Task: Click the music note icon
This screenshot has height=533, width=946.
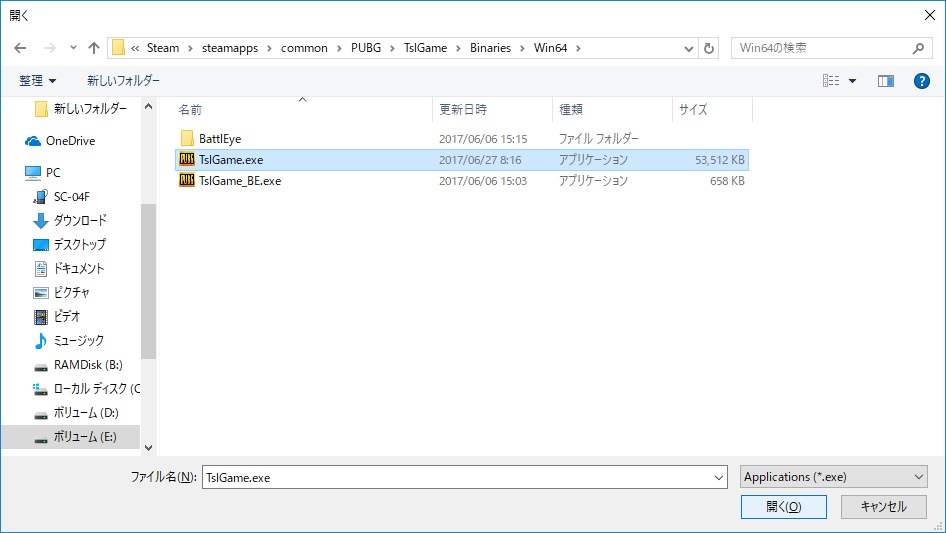Action: [x=40, y=341]
